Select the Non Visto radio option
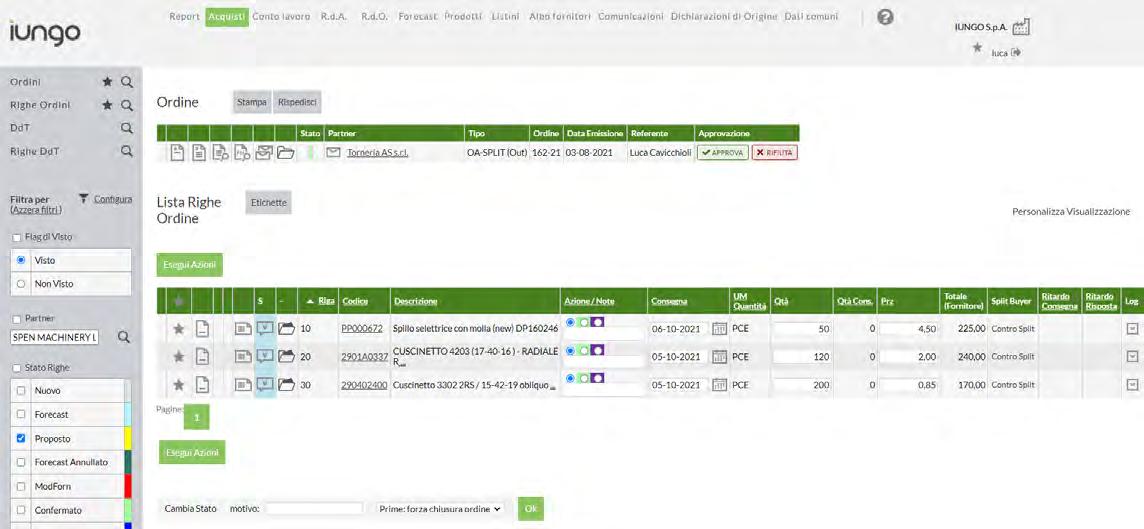The image size is (1144, 529). tap(21, 284)
